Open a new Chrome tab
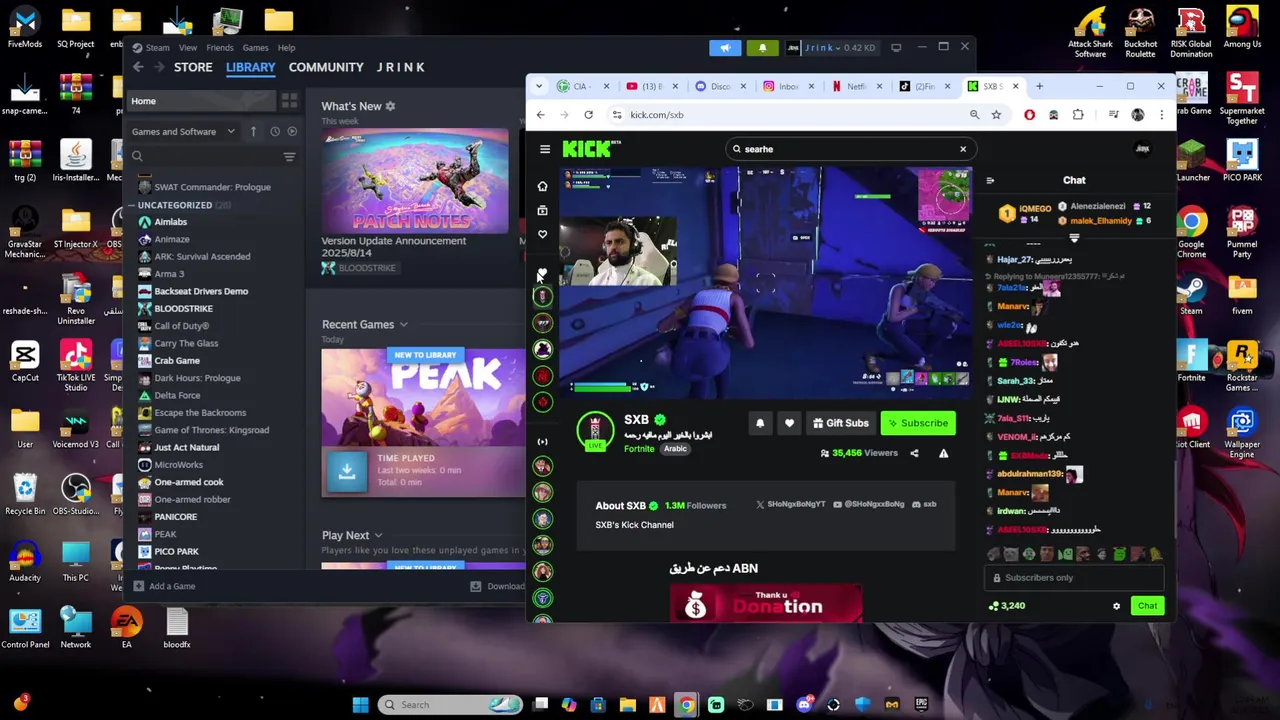 click(1039, 87)
